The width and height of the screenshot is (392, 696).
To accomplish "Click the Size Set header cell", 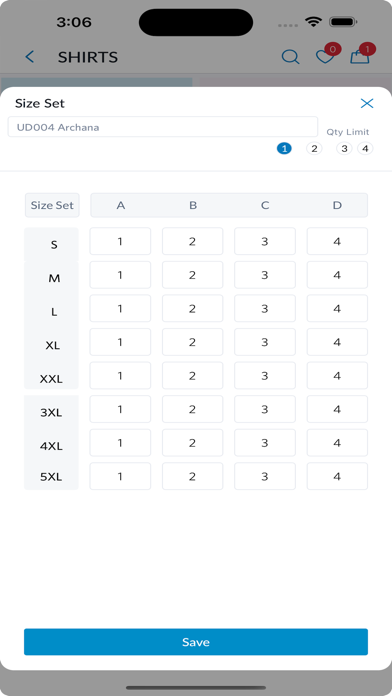I will 52,205.
